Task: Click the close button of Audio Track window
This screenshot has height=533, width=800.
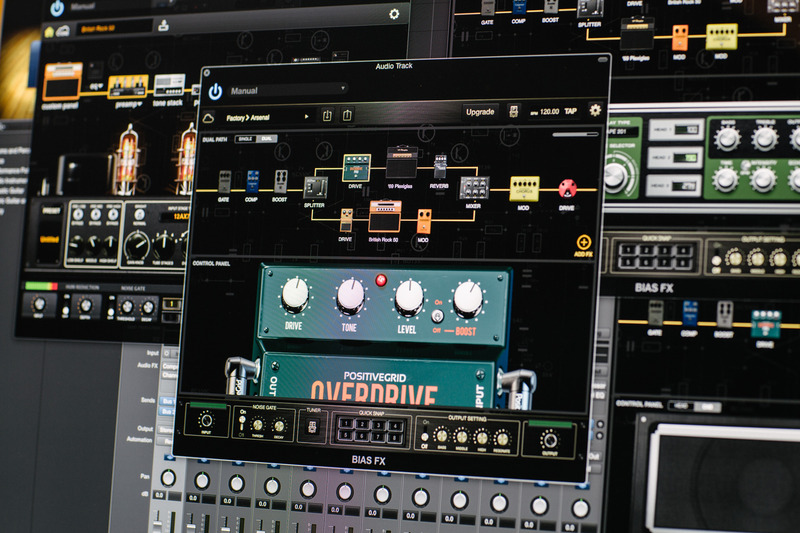Action: [207, 73]
